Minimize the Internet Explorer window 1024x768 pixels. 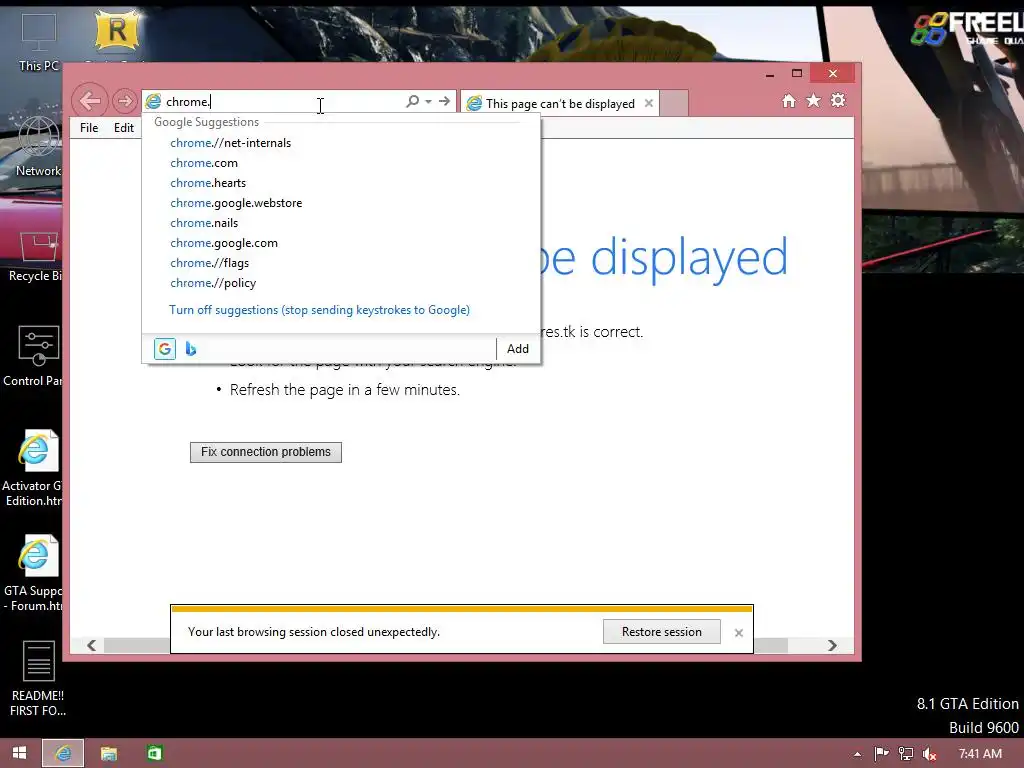[770, 74]
